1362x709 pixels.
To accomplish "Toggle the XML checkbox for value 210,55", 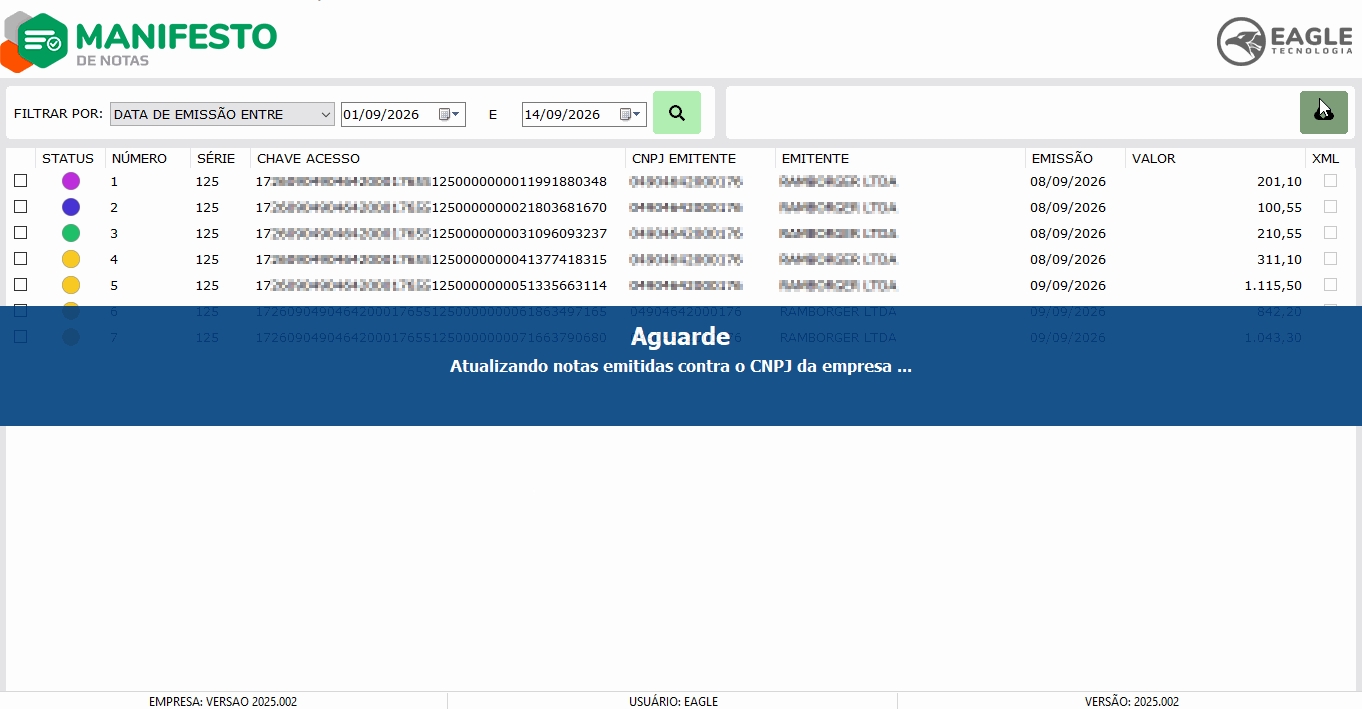I will click(1330, 233).
